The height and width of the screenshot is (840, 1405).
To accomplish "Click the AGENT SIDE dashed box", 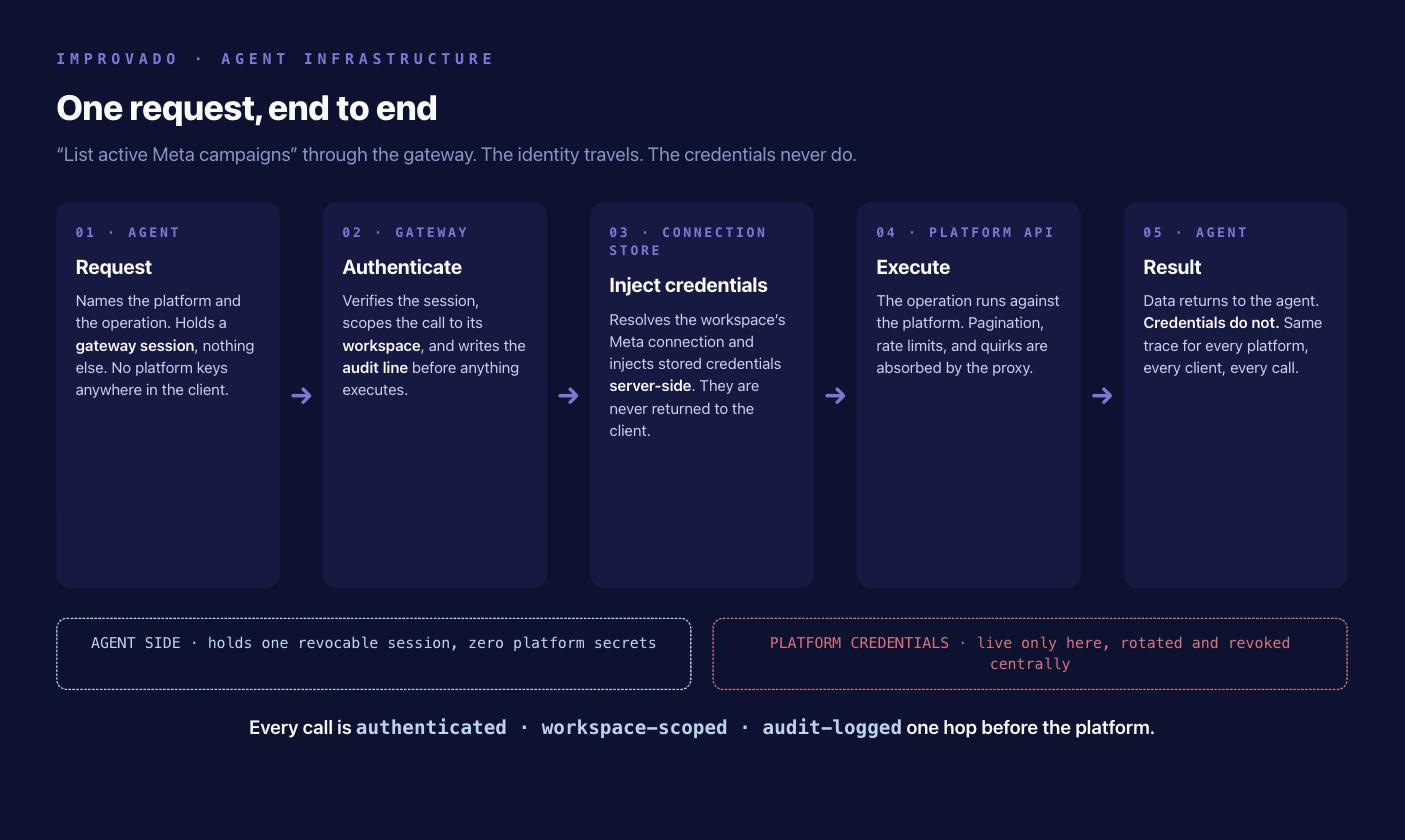I will 374,654.
